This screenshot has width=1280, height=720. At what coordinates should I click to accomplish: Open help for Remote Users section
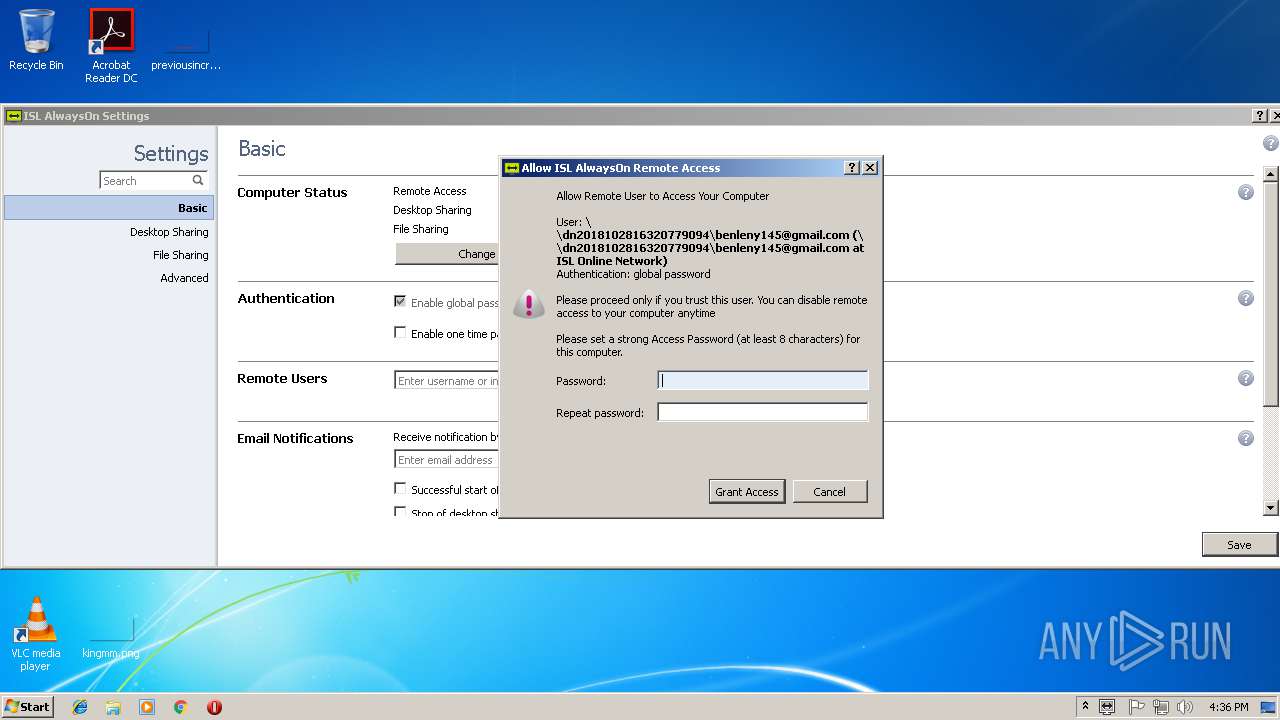[1246, 378]
